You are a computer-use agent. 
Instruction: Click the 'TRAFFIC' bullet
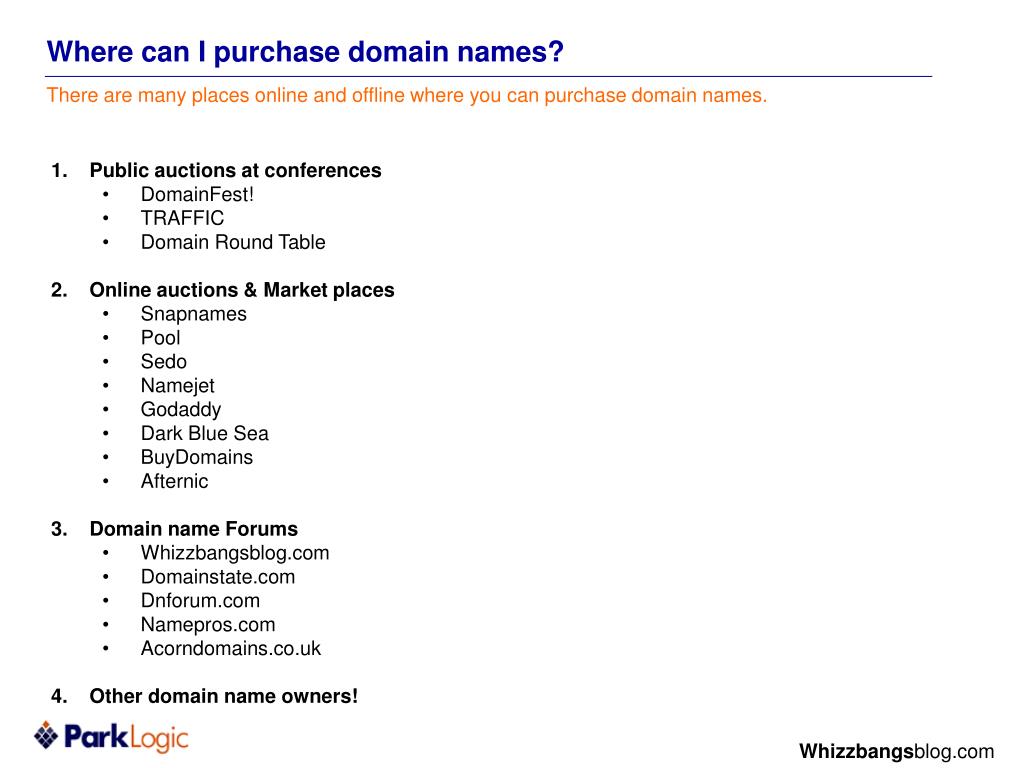[x=182, y=218]
